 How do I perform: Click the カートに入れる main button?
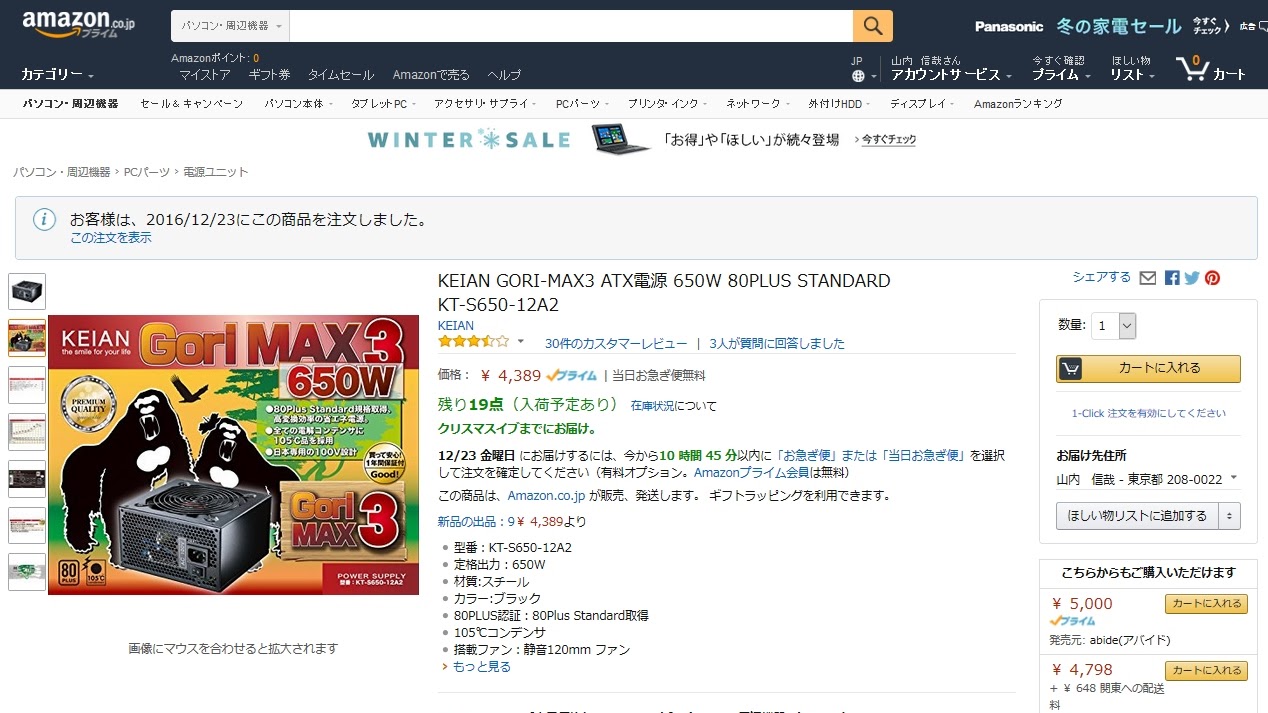tap(1148, 368)
